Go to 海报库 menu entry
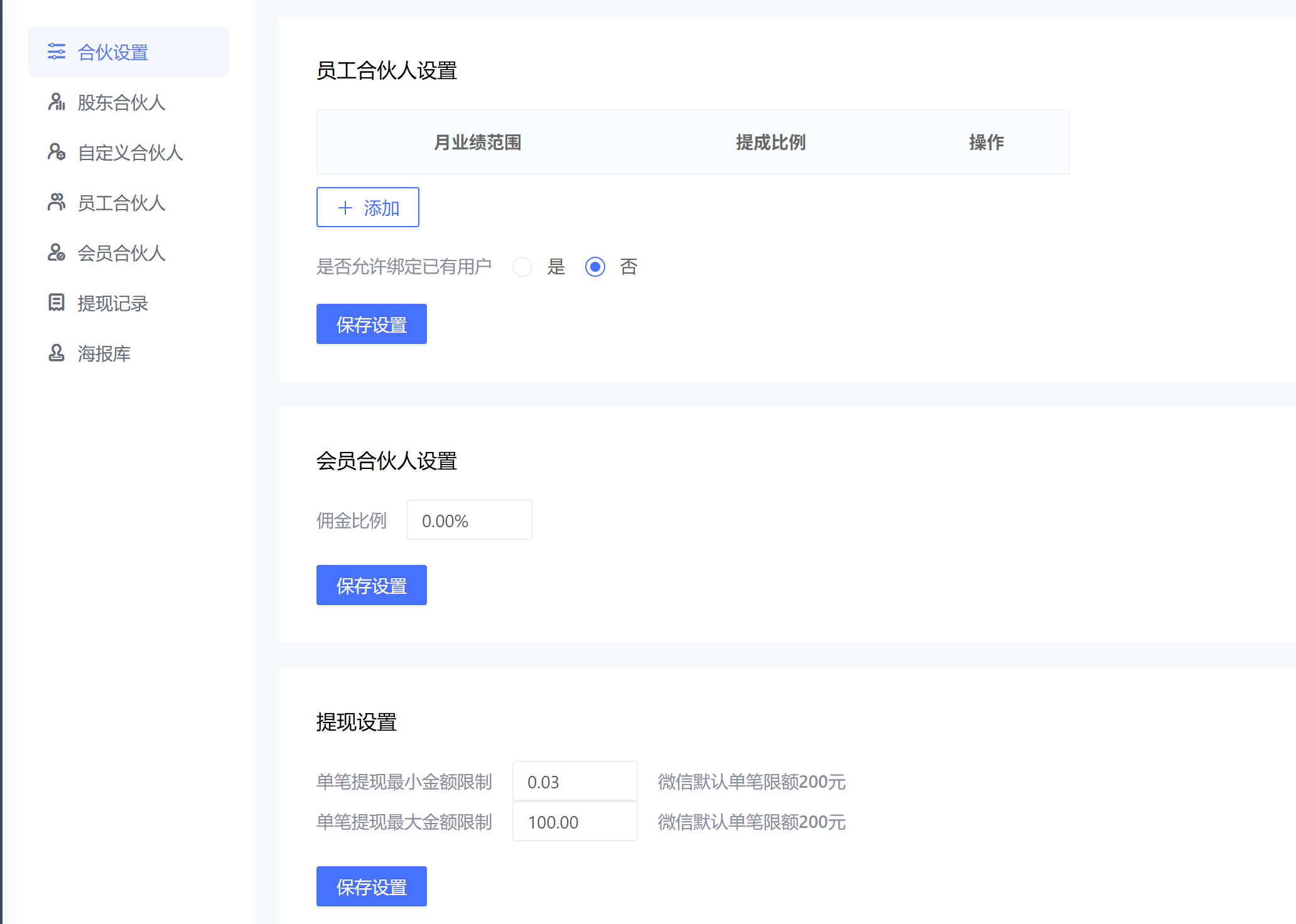 (104, 353)
